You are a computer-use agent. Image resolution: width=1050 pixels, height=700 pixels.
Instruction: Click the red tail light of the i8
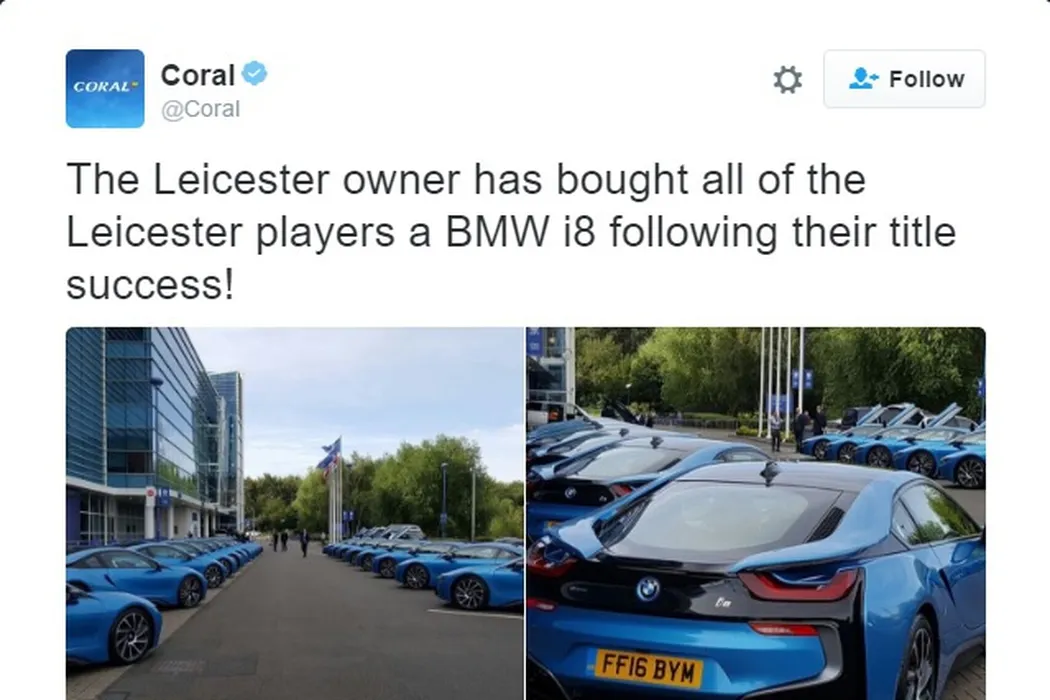pyautogui.click(x=800, y=585)
